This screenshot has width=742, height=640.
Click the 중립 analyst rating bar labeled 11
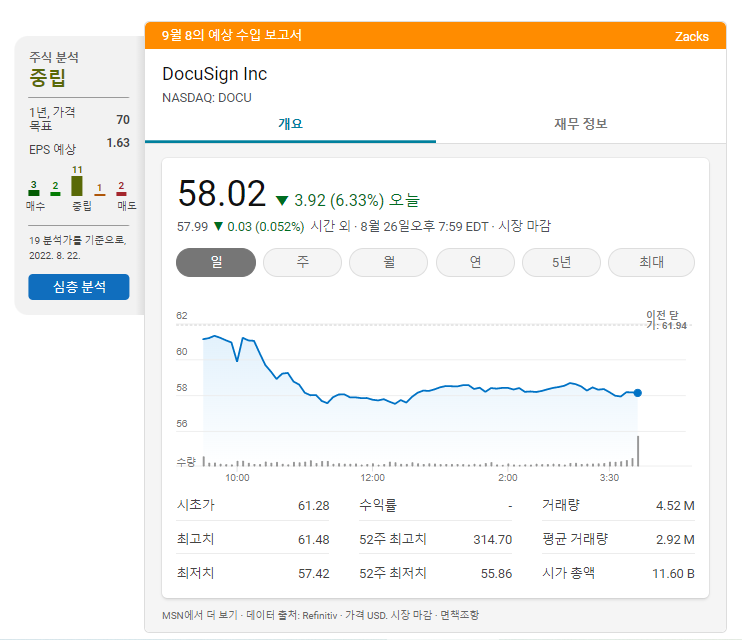[77, 186]
